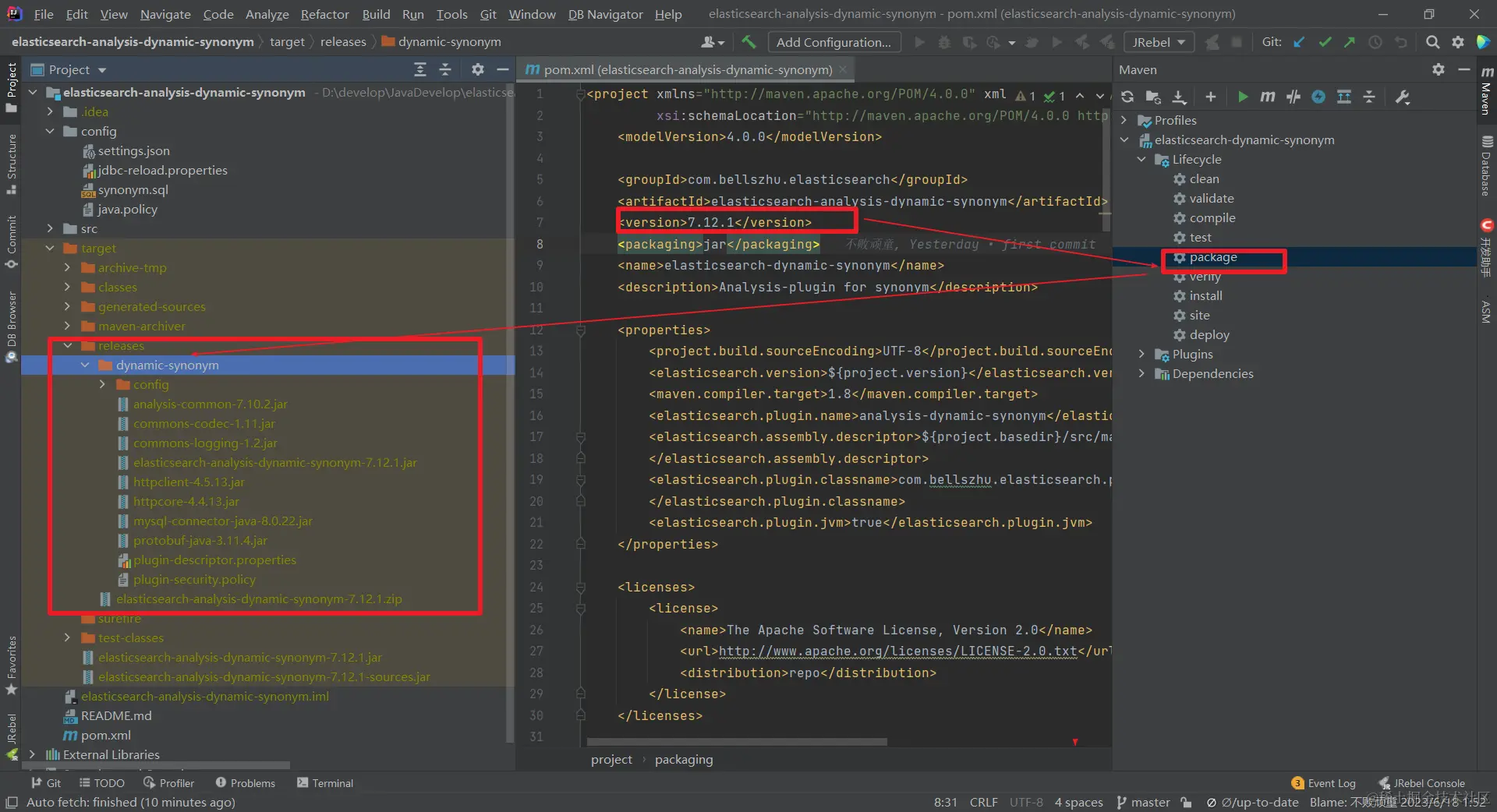Click the master branch widget
The height and width of the screenshot is (812, 1497).
(1143, 803)
